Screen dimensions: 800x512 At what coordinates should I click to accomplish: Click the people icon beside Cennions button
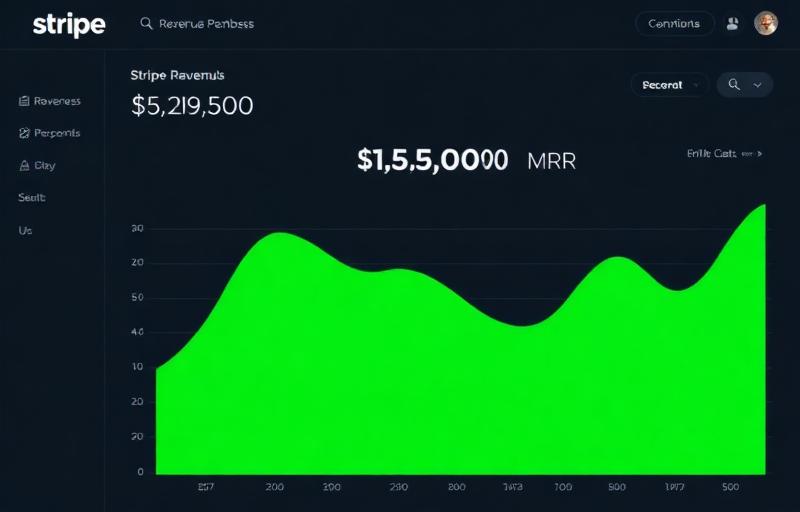[733, 23]
